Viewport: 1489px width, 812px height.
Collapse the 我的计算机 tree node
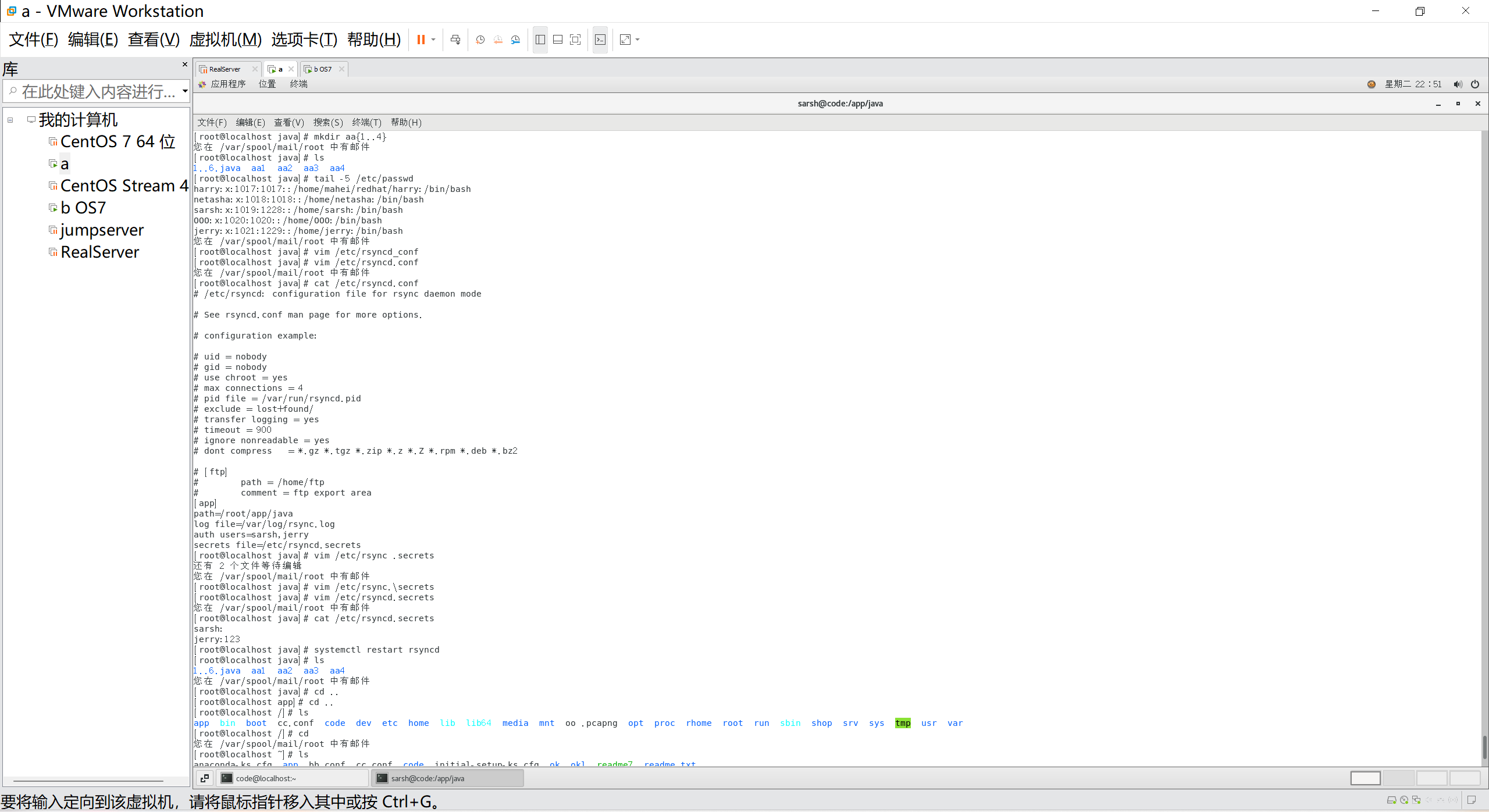(x=10, y=120)
